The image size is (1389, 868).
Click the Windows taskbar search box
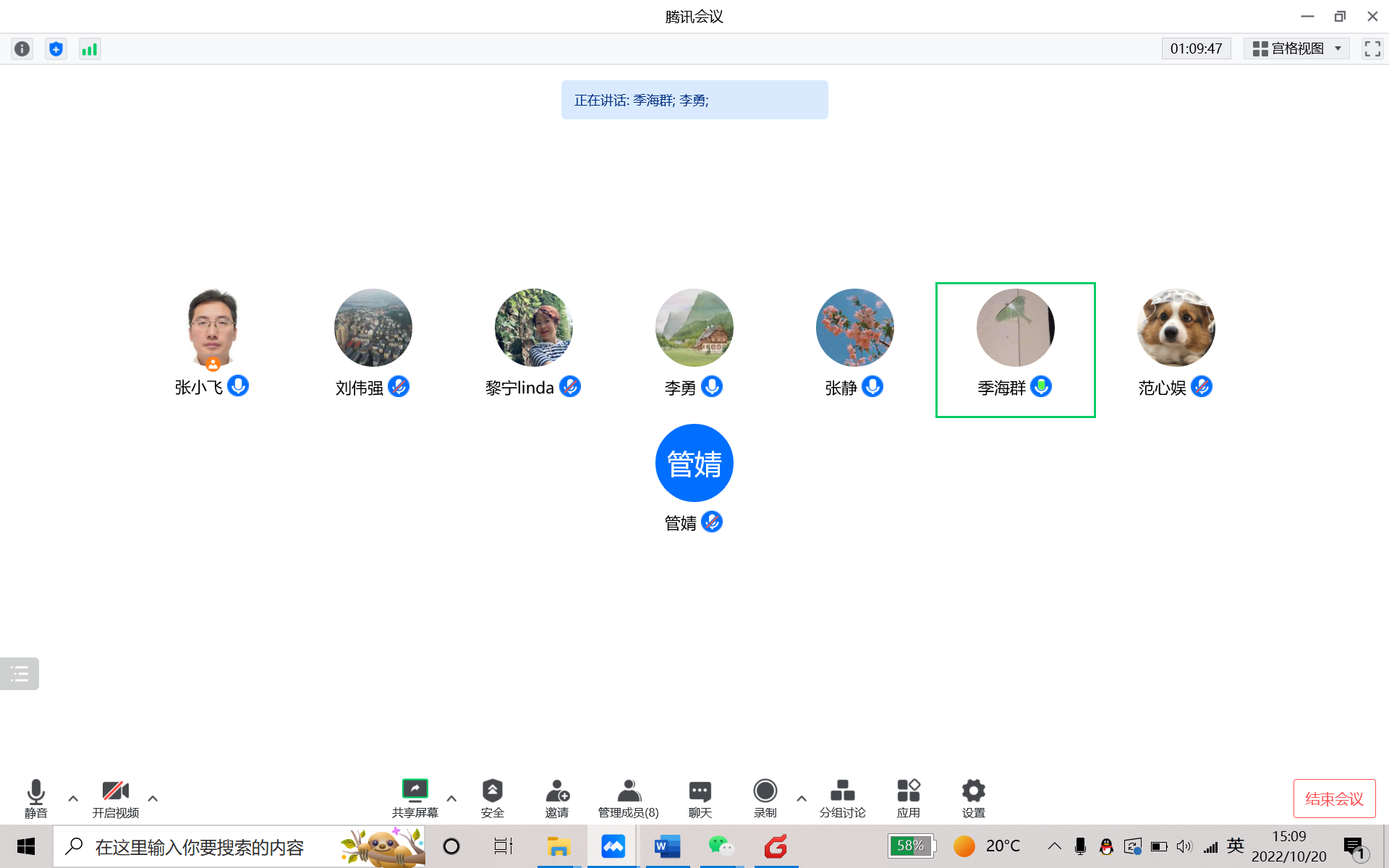point(199,846)
